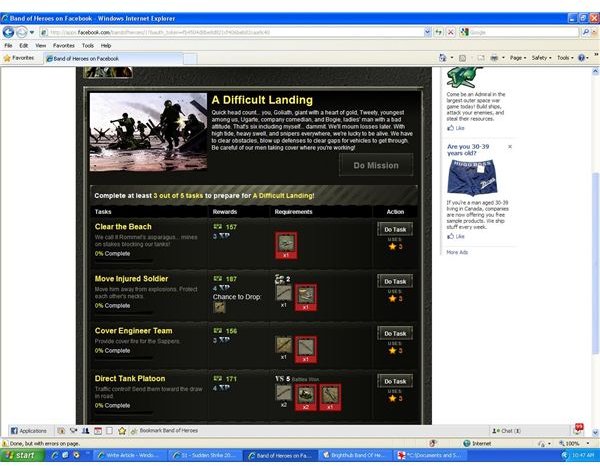Switch to the C:\Documents taskbar window
Screen dimensions: 600x466
pyautogui.click(x=430, y=455)
